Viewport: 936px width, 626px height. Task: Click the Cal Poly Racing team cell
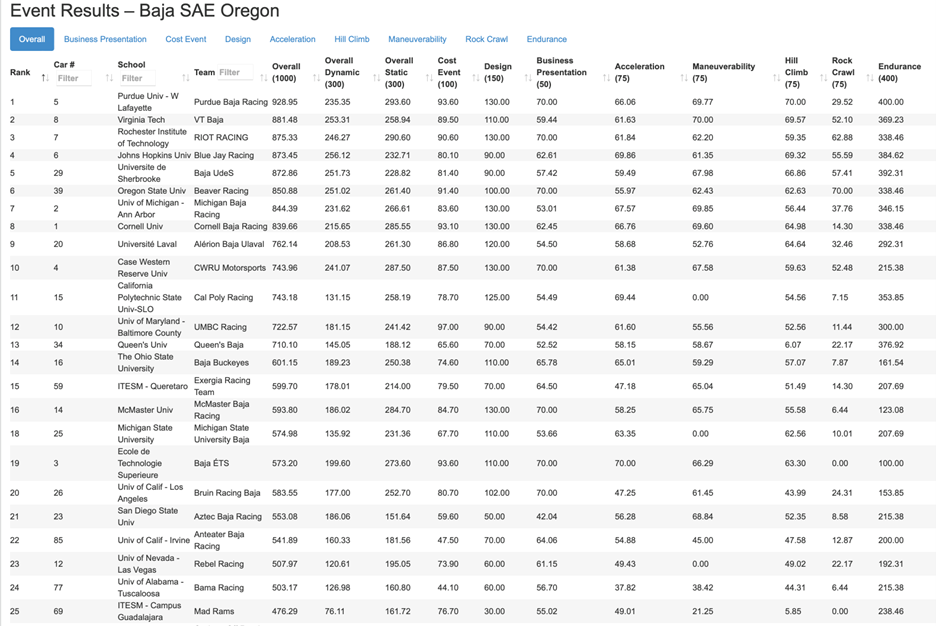(x=223, y=297)
